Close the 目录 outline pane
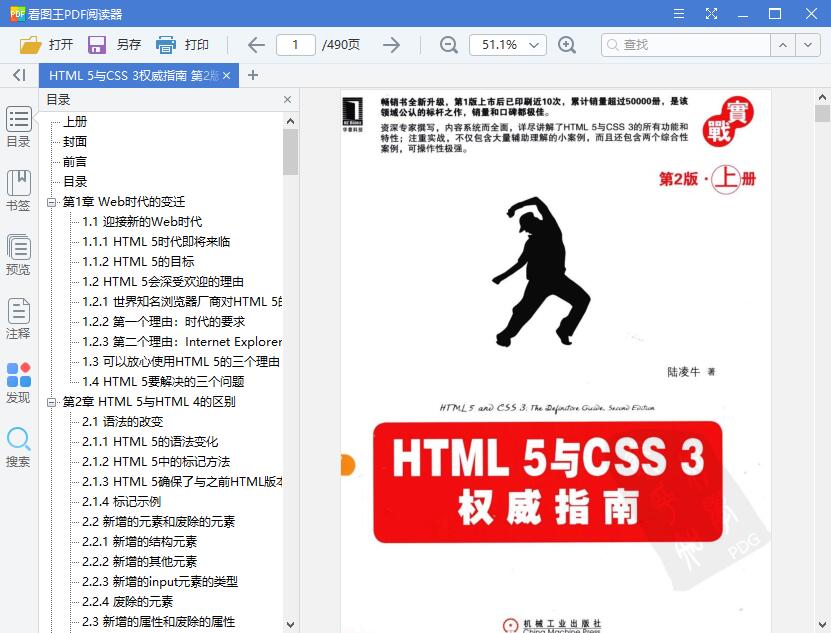Viewport: 831px width, 633px height. point(287,100)
